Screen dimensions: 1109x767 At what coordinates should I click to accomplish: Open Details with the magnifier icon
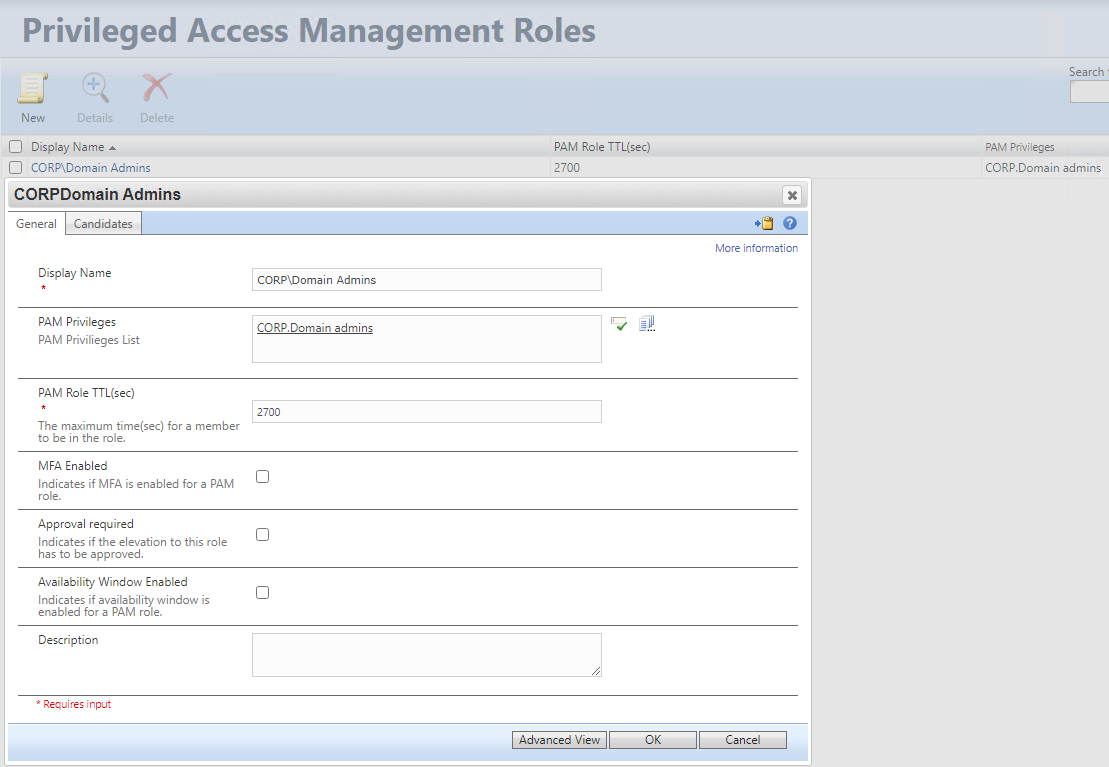point(95,89)
